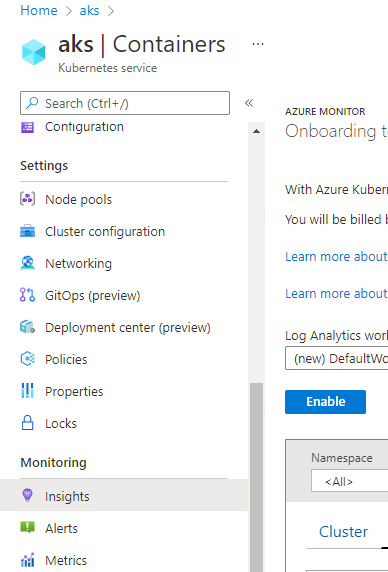Image resolution: width=388 pixels, height=572 pixels.
Task: Open the more options ellipsis beside title
Action: [258, 45]
